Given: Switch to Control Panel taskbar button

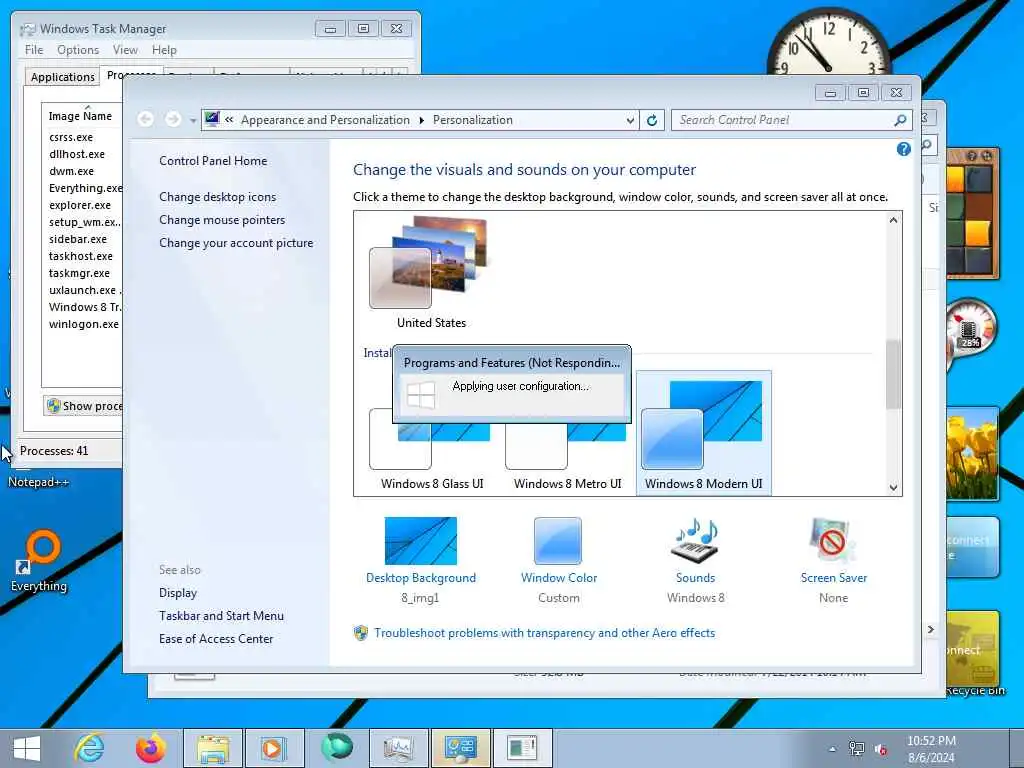Looking at the screenshot, I should [460, 748].
